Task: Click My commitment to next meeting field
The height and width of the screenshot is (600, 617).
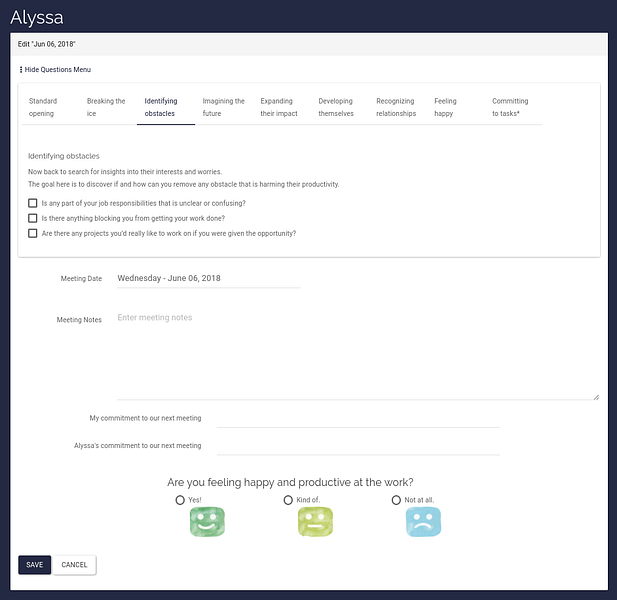Action: (358, 419)
